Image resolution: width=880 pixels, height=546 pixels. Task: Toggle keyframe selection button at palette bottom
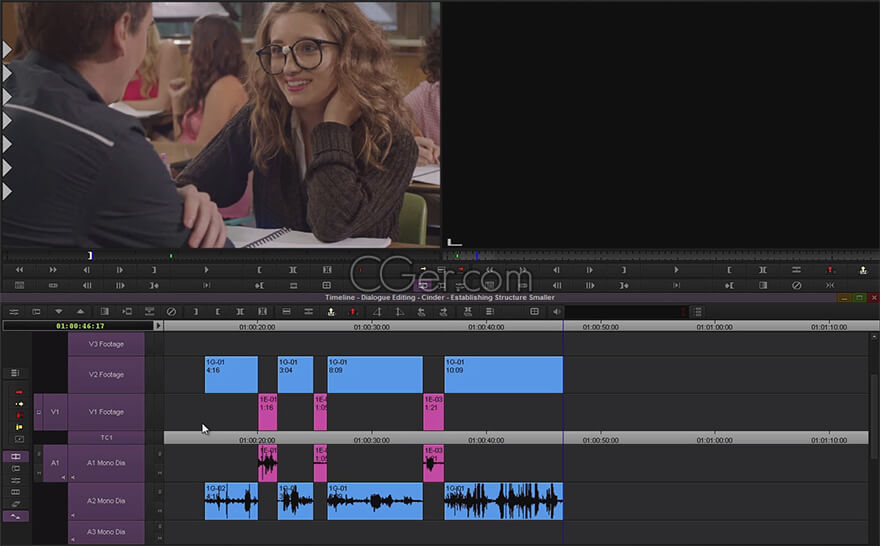click(16, 516)
